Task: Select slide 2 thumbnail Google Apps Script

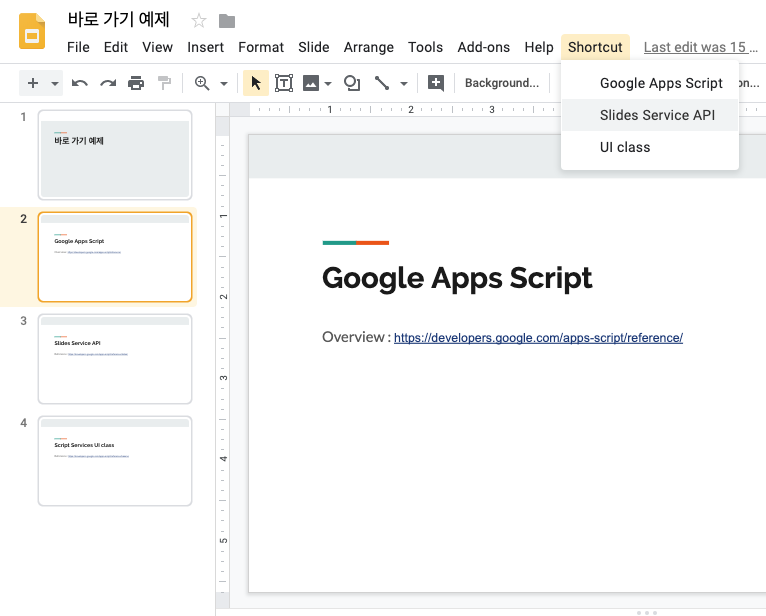Action: (115, 257)
